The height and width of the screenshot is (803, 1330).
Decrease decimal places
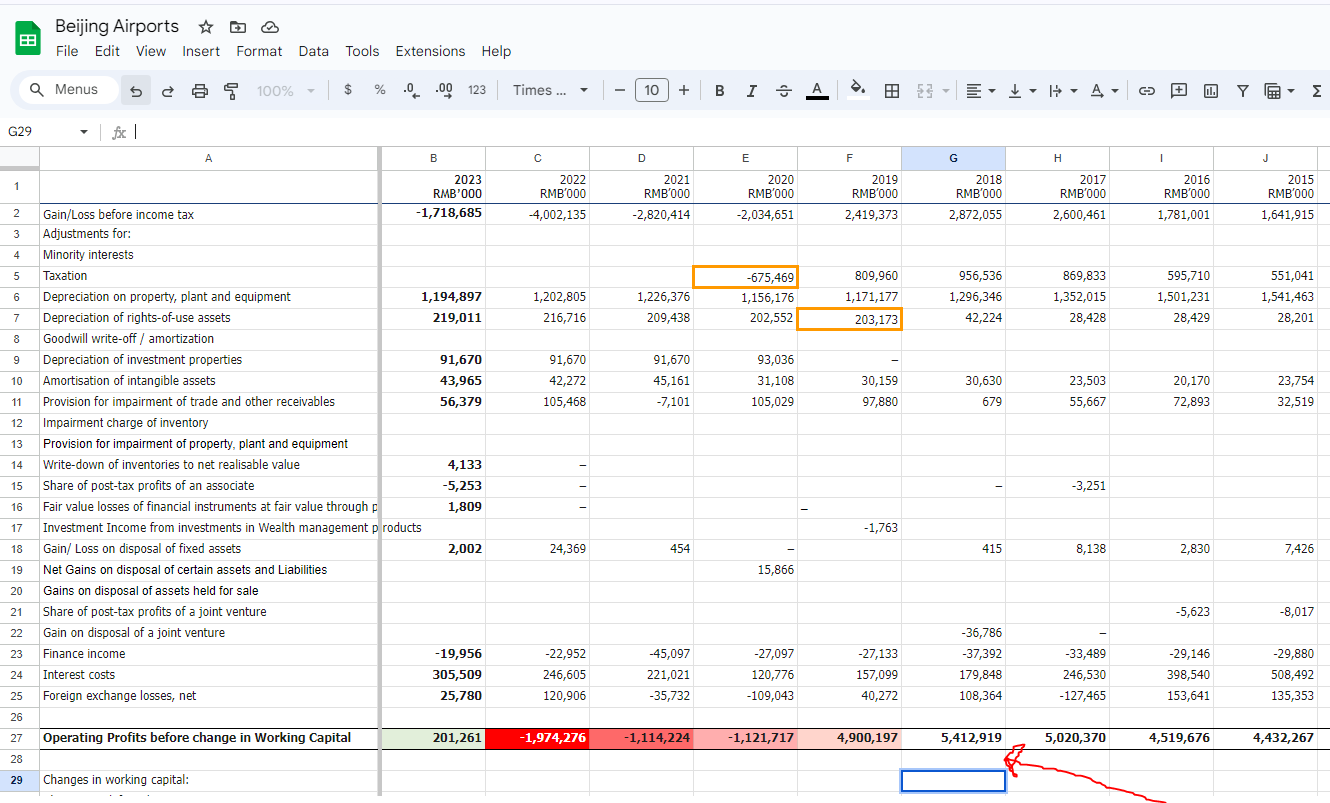(411, 90)
